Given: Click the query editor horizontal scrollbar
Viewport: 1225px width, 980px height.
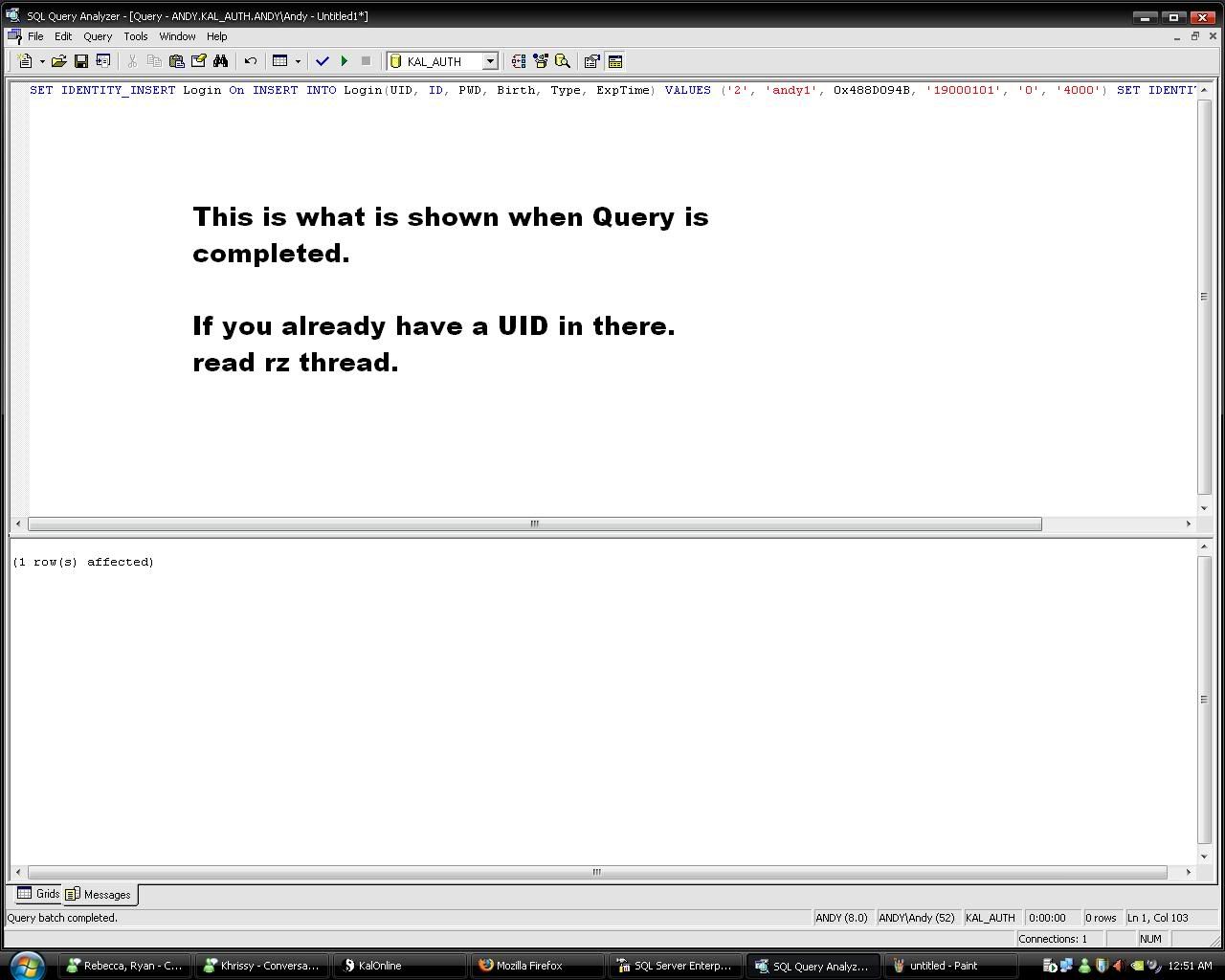Looking at the screenshot, I should pyautogui.click(x=534, y=523).
